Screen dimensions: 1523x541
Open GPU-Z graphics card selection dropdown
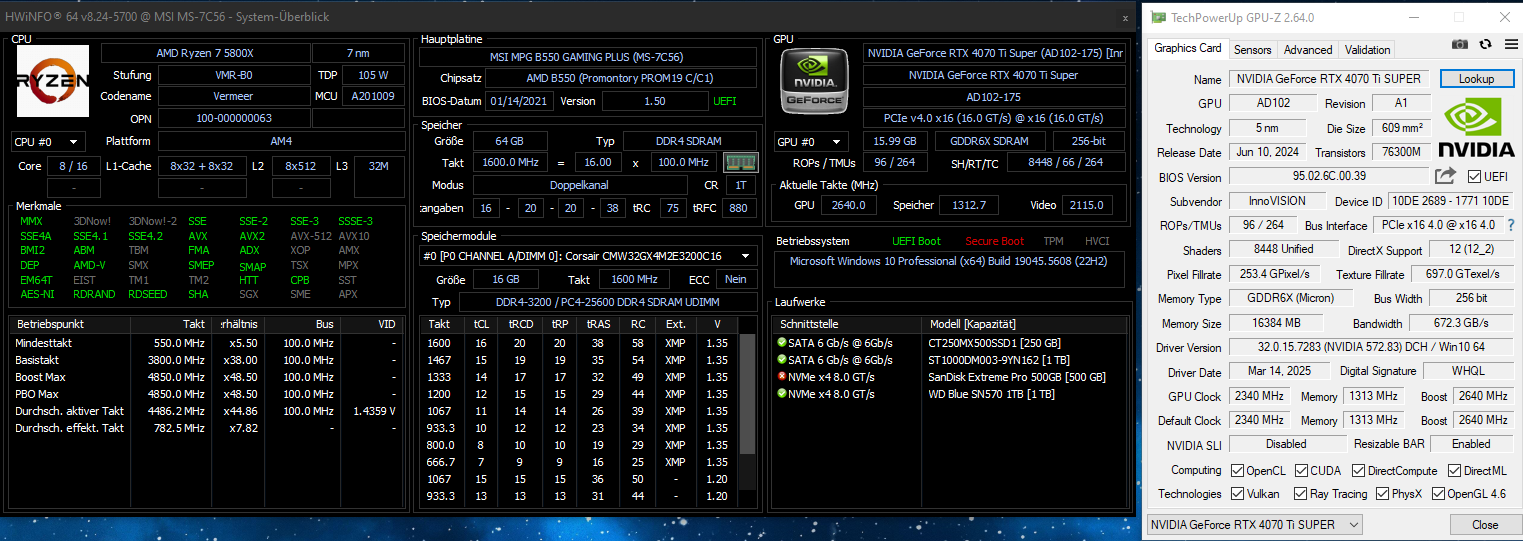pyautogui.click(x=1253, y=524)
